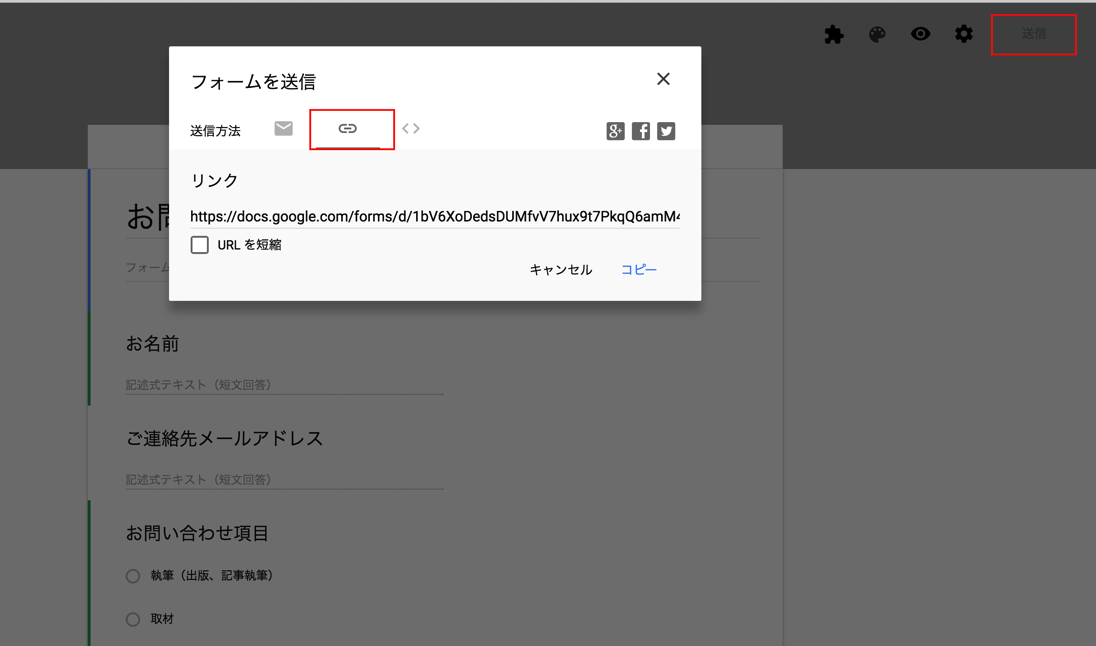
Task: Click the お名前 question title
Action: (x=152, y=343)
